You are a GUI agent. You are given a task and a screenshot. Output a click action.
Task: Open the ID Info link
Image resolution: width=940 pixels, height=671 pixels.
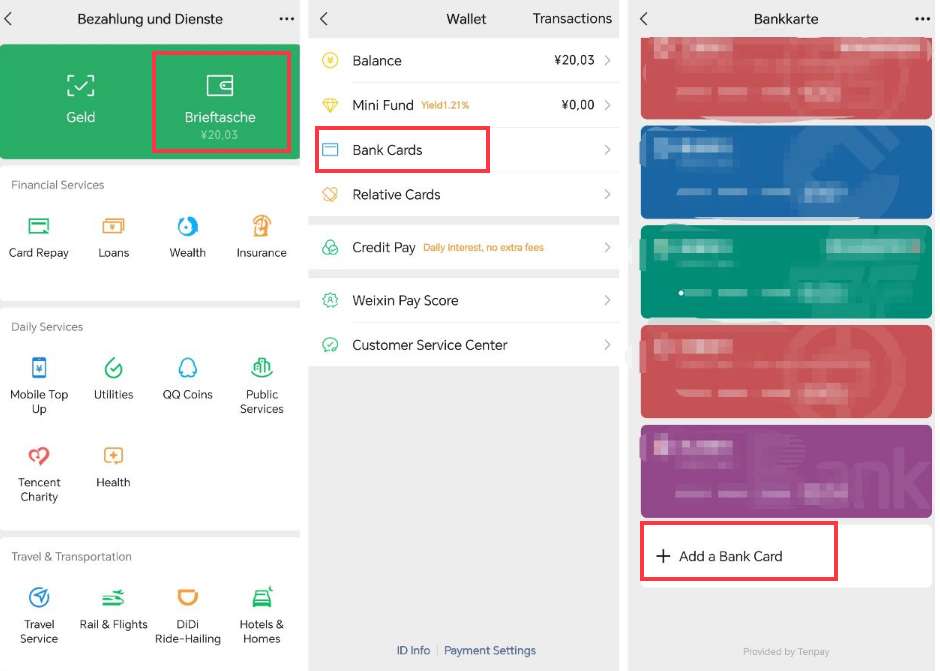point(413,650)
